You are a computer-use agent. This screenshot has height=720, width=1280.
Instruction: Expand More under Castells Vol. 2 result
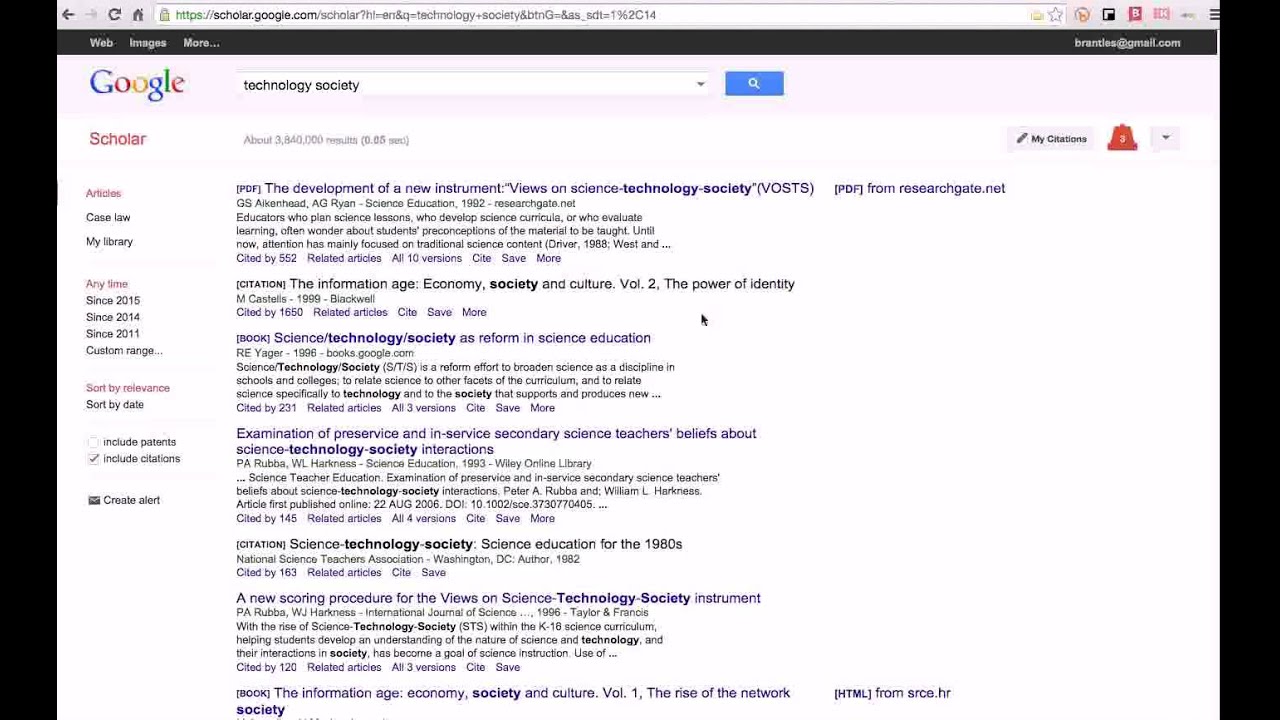pos(474,312)
